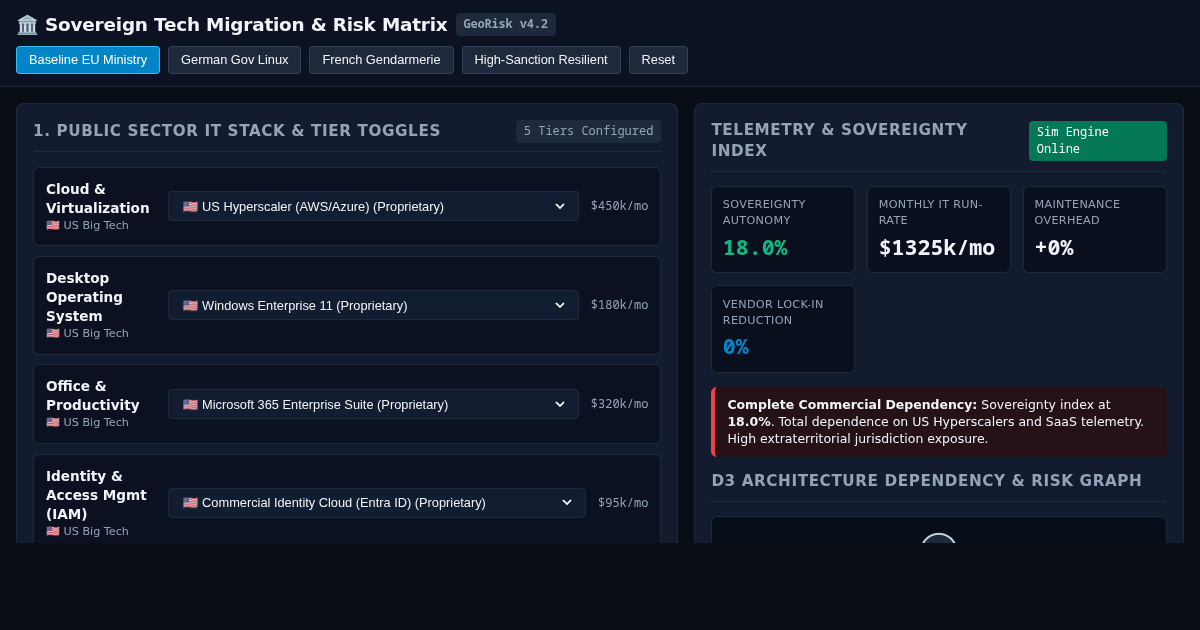Click Maintenance Overhead +0% value
The height and width of the screenshot is (630, 1200).
coord(1054,248)
